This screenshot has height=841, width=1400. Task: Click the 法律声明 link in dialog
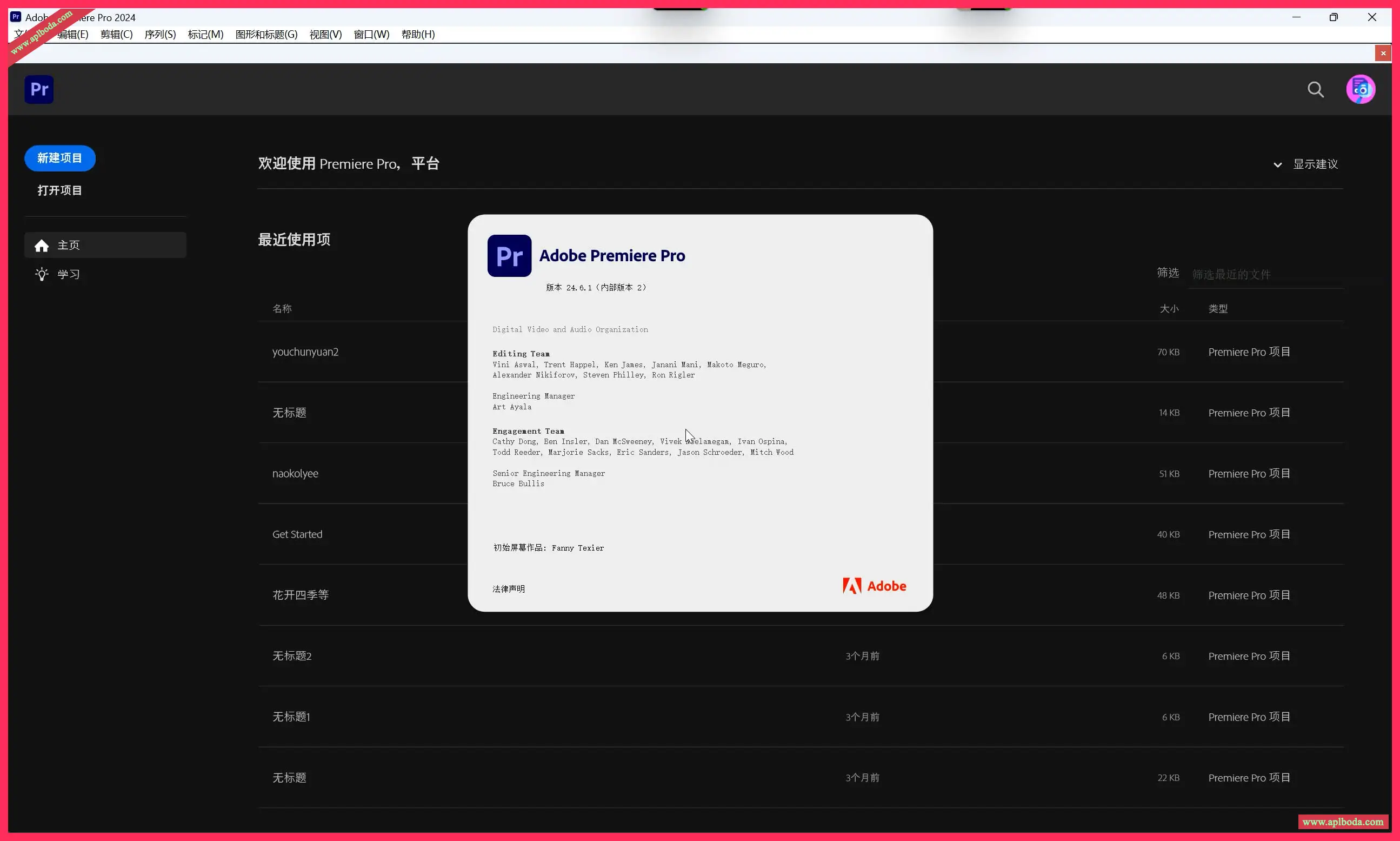click(509, 589)
